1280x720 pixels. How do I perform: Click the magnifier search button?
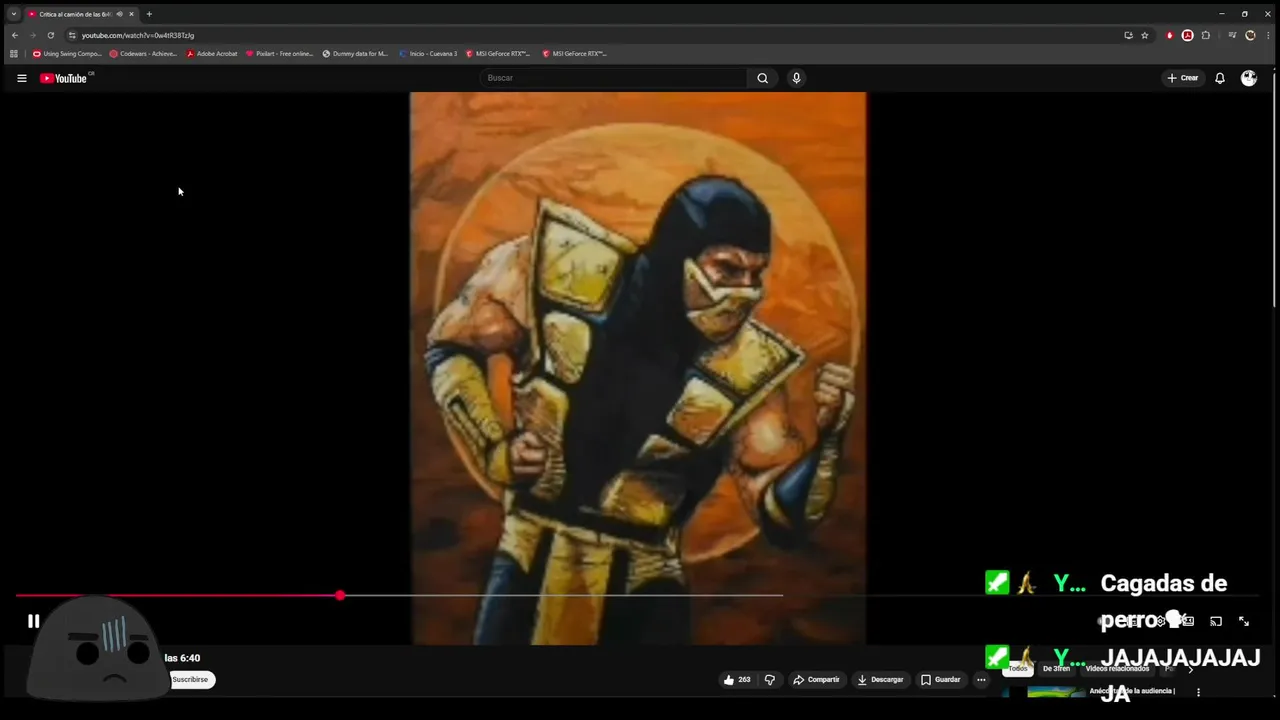click(762, 78)
